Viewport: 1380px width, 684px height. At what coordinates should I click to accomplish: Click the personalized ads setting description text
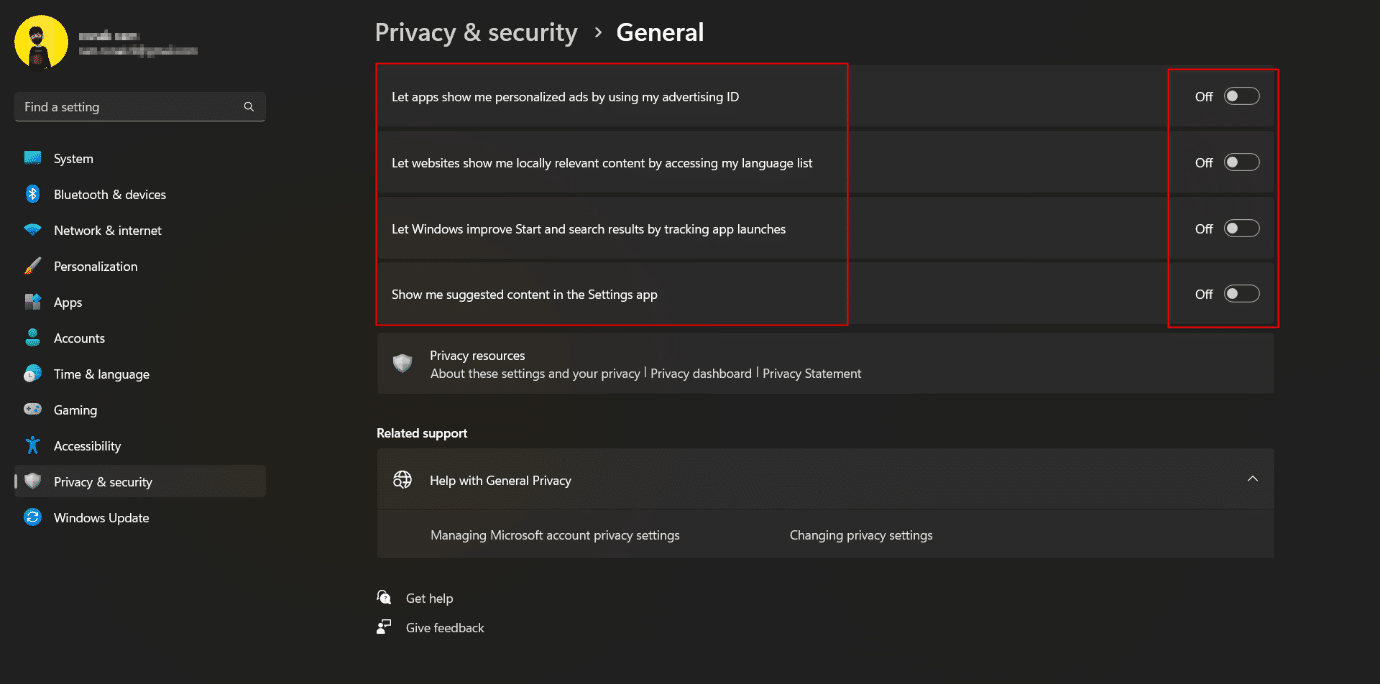click(x=565, y=97)
